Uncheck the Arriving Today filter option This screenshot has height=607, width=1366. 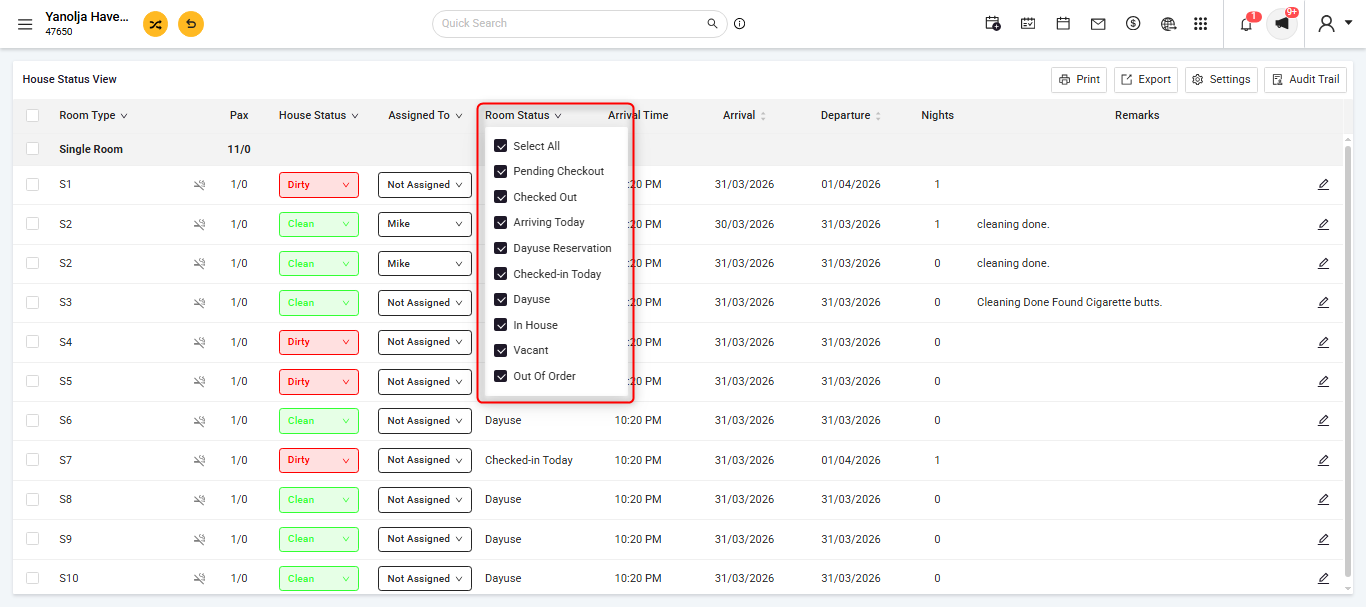coord(501,222)
